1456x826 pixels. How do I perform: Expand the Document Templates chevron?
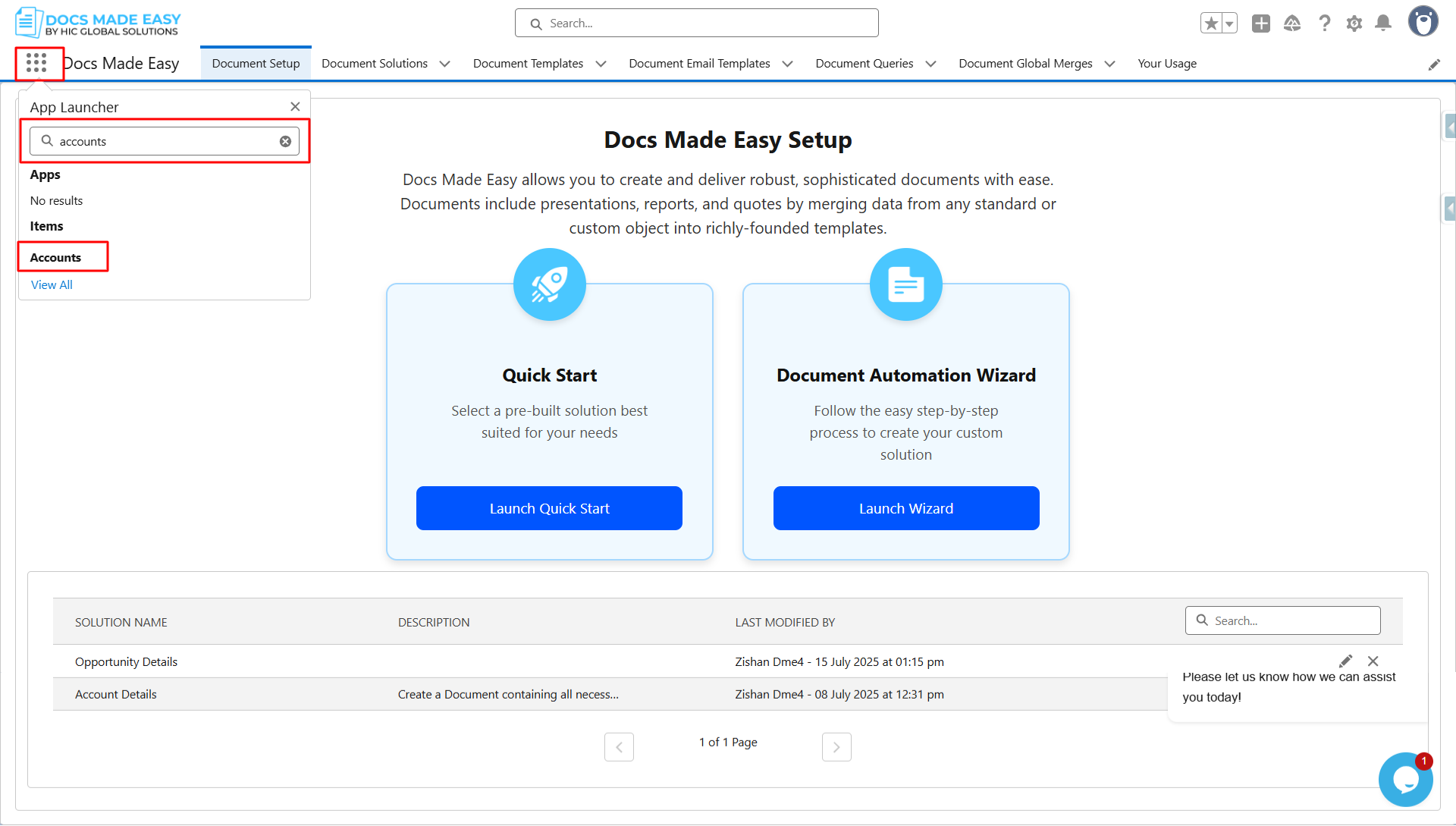click(601, 64)
